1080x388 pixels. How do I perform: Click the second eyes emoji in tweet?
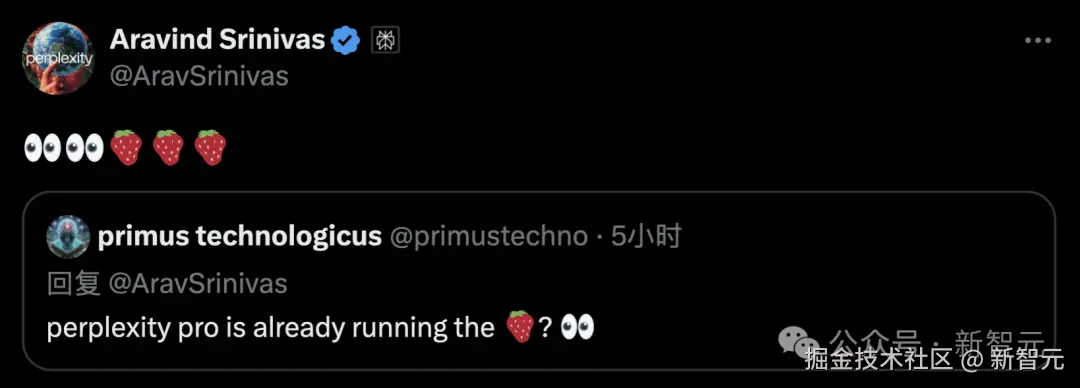coord(84,147)
